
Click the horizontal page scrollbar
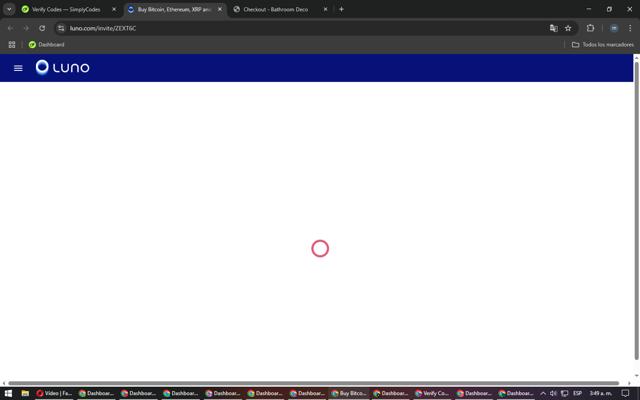(313, 383)
